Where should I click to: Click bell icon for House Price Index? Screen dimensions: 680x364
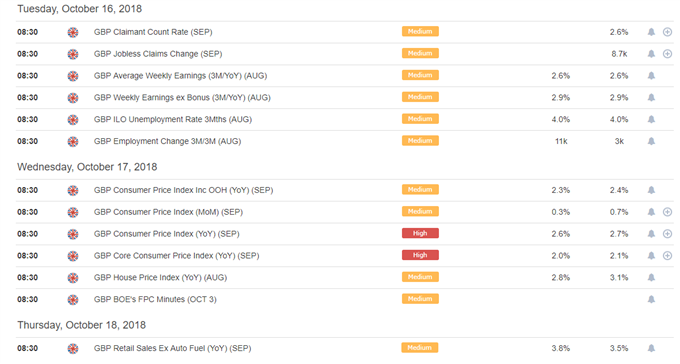tap(651, 278)
